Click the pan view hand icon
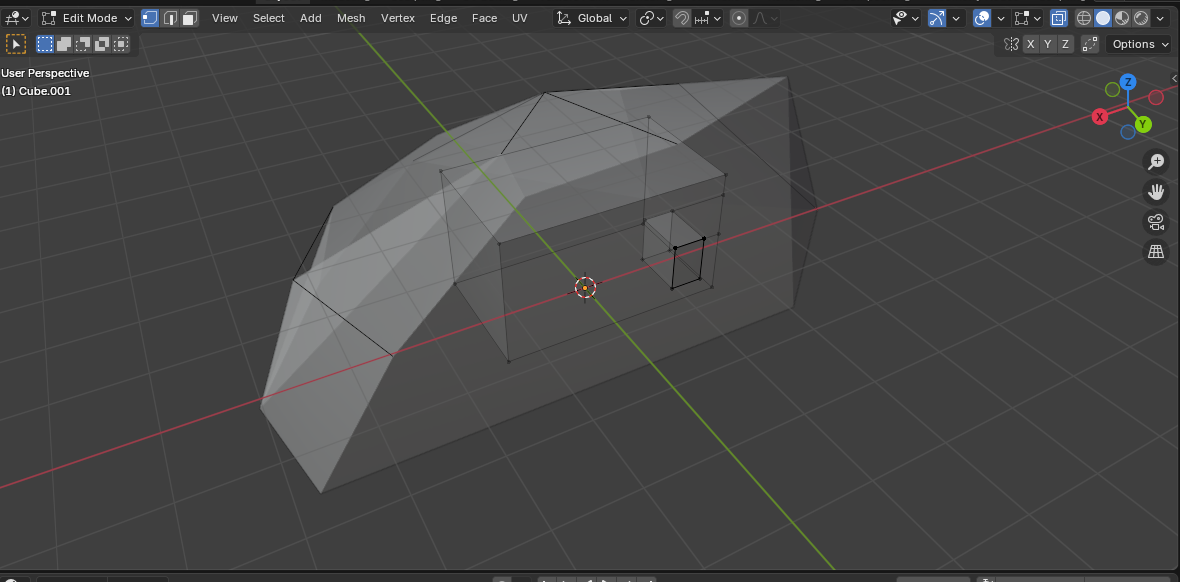 pyautogui.click(x=1155, y=191)
